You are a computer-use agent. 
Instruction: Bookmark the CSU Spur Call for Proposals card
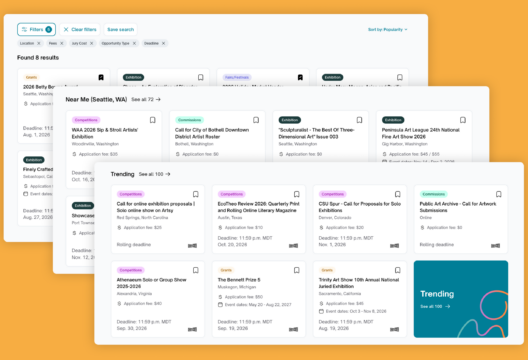[398, 194]
